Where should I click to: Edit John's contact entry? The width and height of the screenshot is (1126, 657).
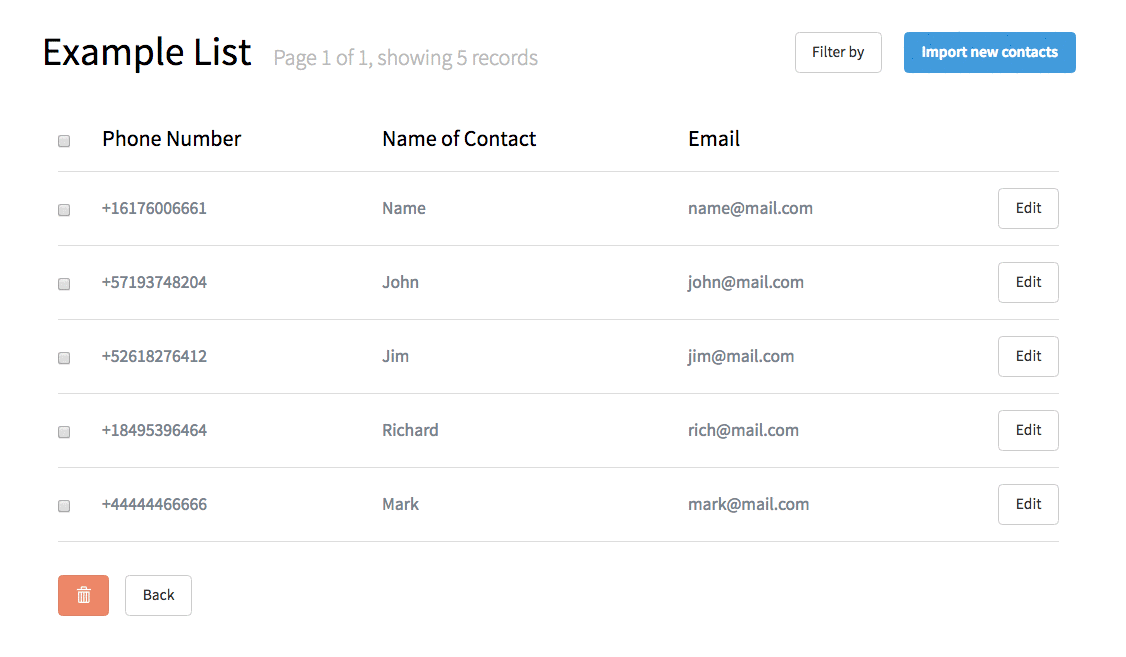[1028, 282]
